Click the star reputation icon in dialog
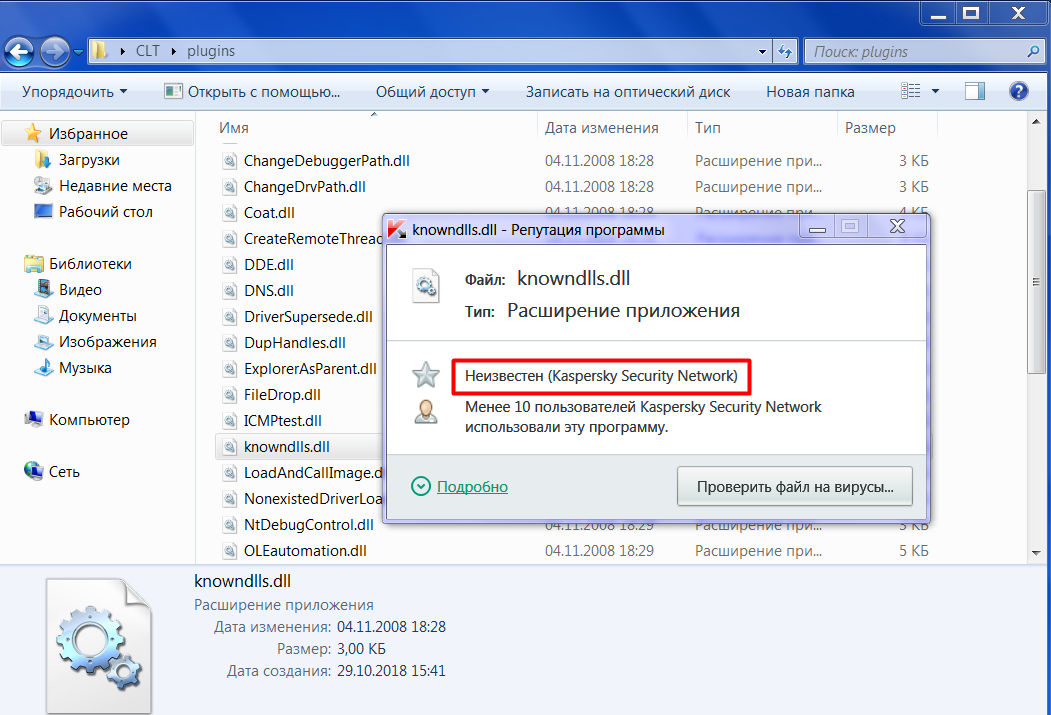Screen dimensions: 1051x715 426,375
